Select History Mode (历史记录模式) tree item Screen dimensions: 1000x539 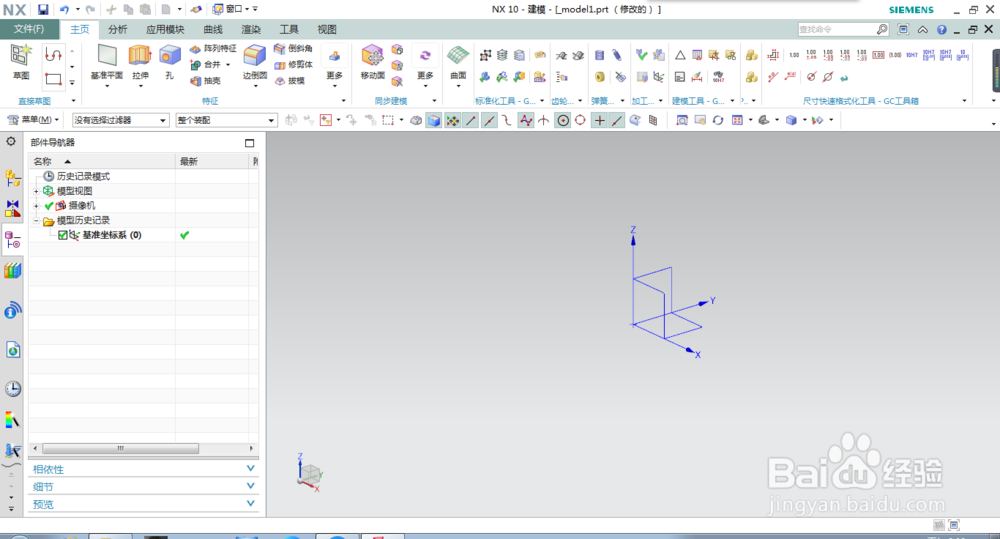[x=83, y=177]
